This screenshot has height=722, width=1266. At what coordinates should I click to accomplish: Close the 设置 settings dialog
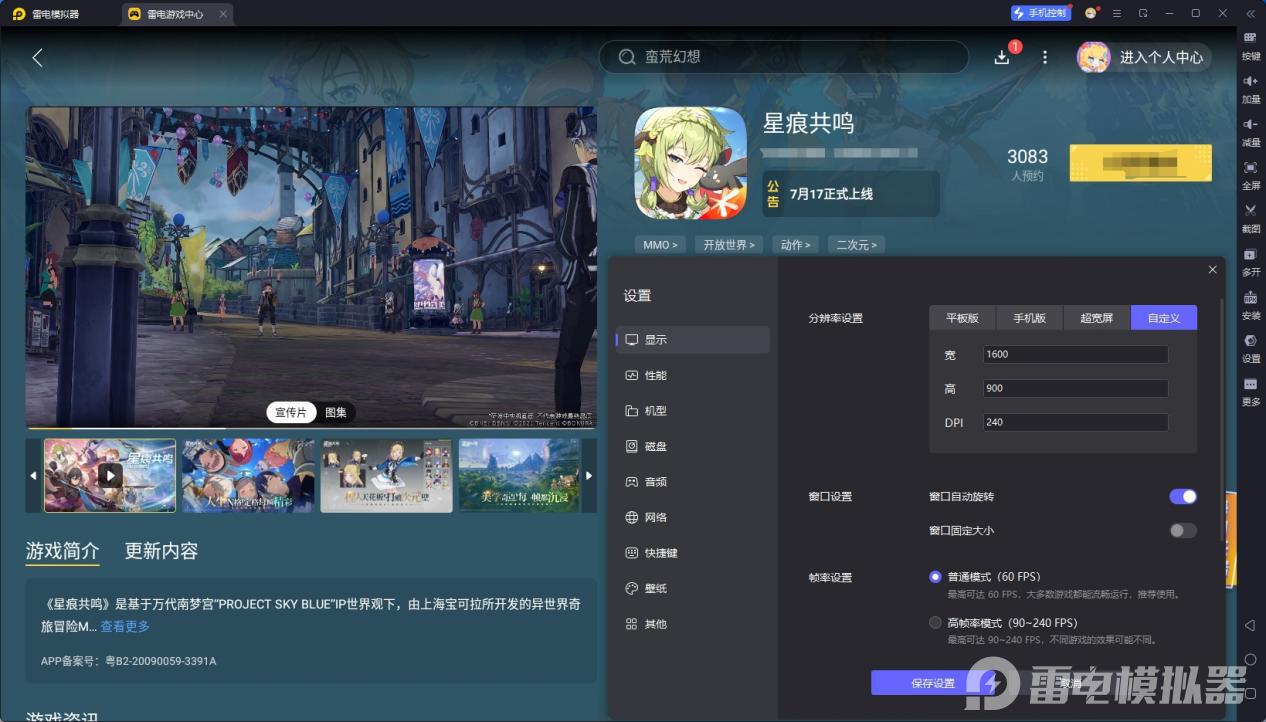tap(1212, 269)
